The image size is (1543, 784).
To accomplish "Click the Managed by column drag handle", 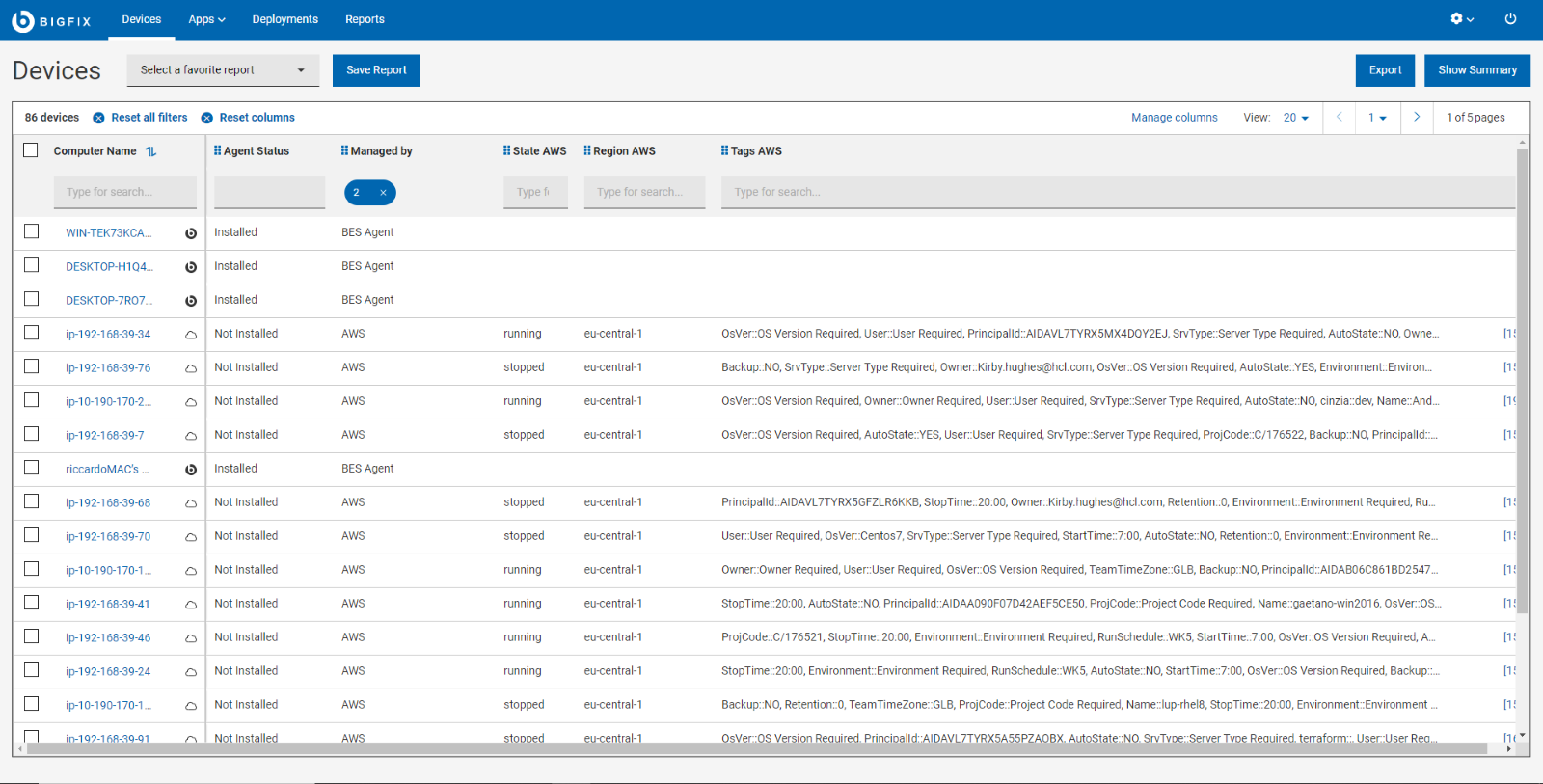I will coord(345,151).
